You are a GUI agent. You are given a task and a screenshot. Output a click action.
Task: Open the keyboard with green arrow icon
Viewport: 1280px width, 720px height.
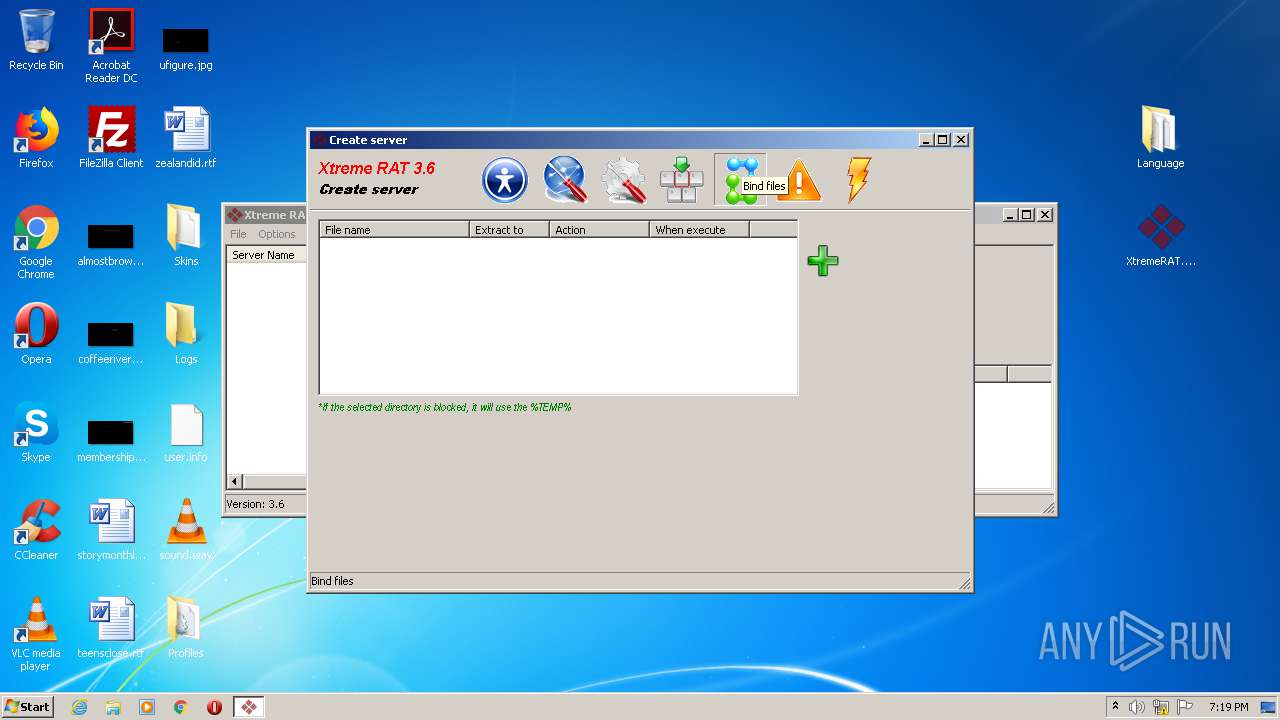click(x=682, y=179)
